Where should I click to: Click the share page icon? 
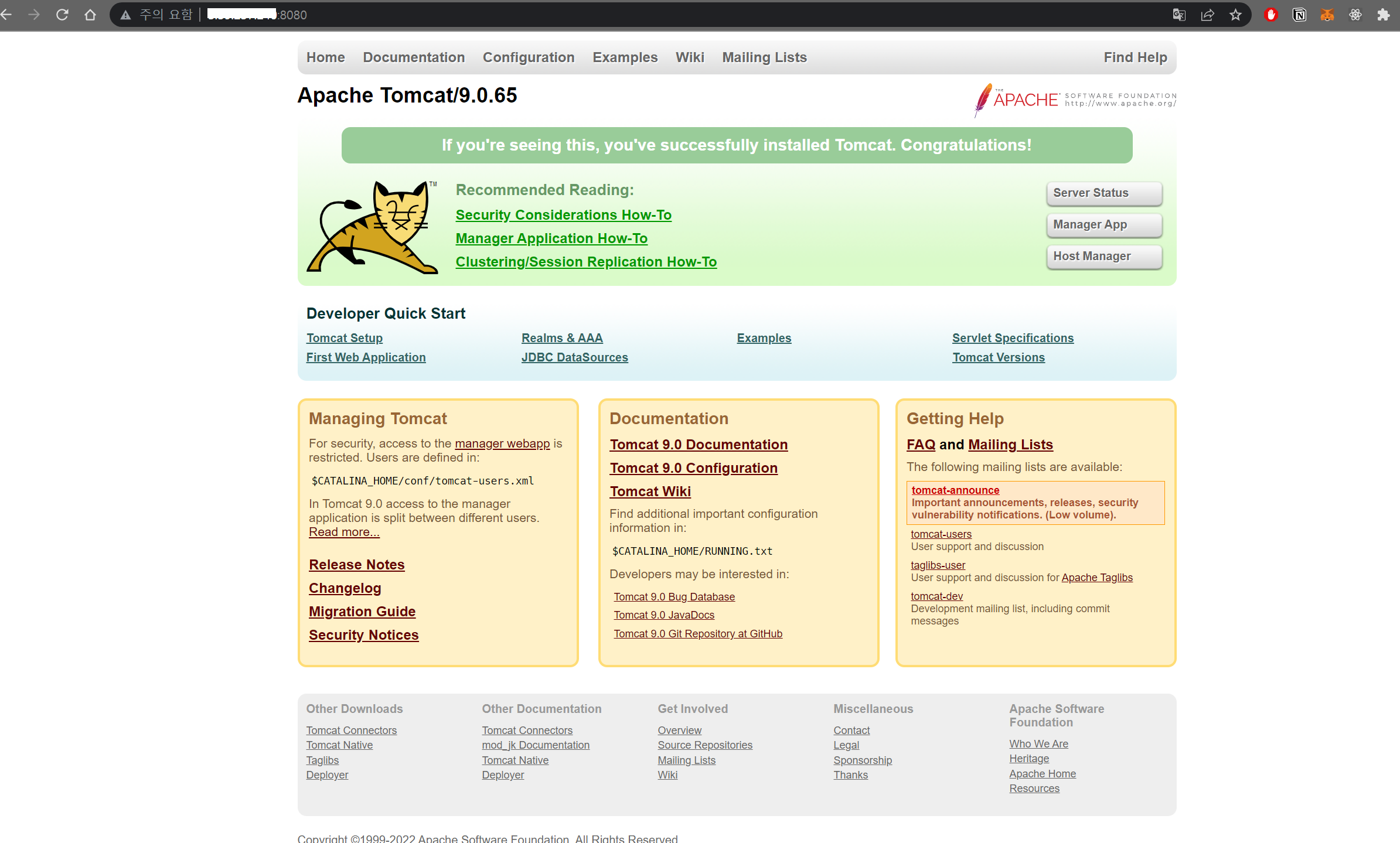tap(1207, 15)
